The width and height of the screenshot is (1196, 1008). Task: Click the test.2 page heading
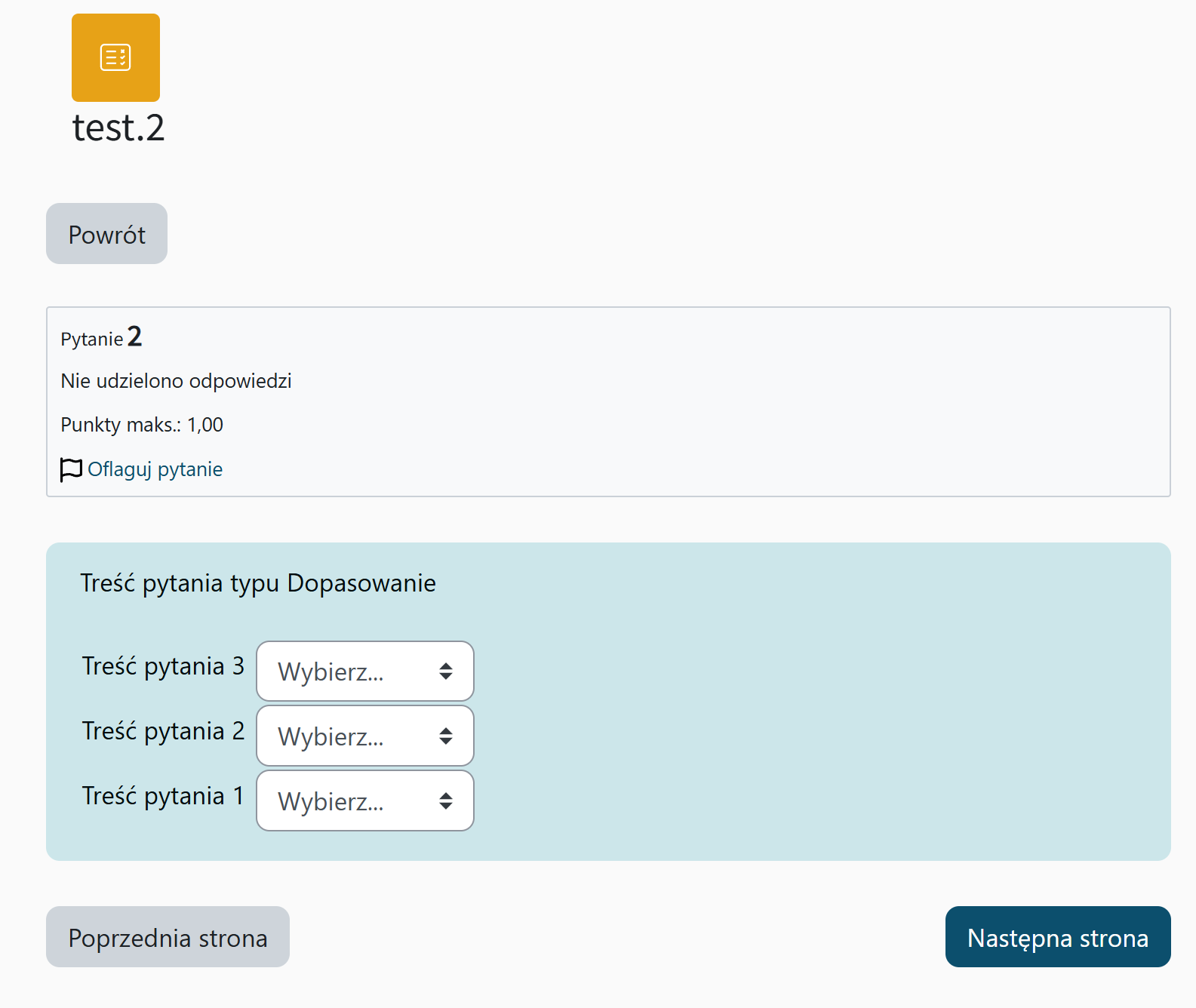[118, 128]
